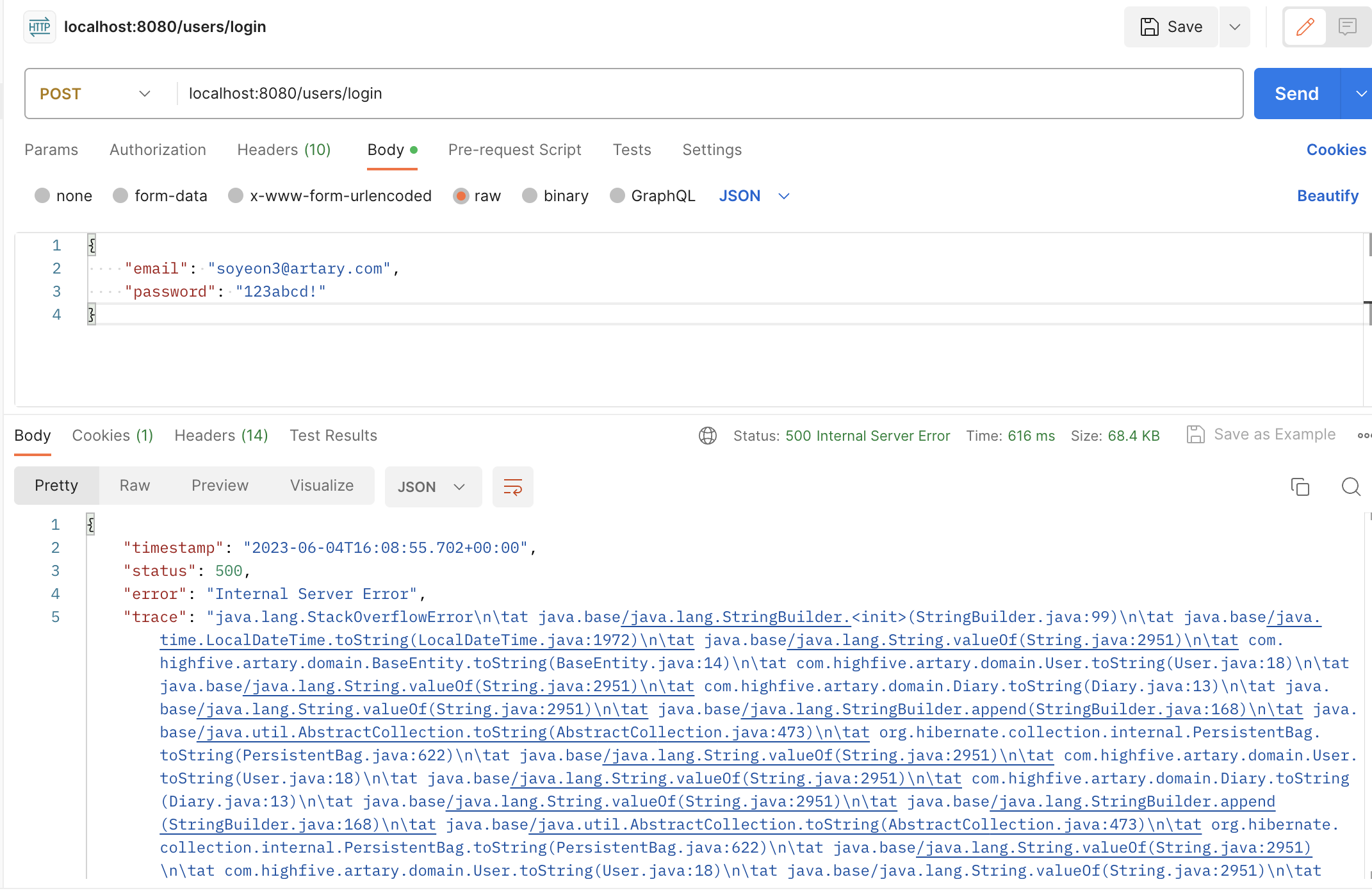Switch response view to Raw
This screenshot has width=1372, height=893.
tap(135, 486)
